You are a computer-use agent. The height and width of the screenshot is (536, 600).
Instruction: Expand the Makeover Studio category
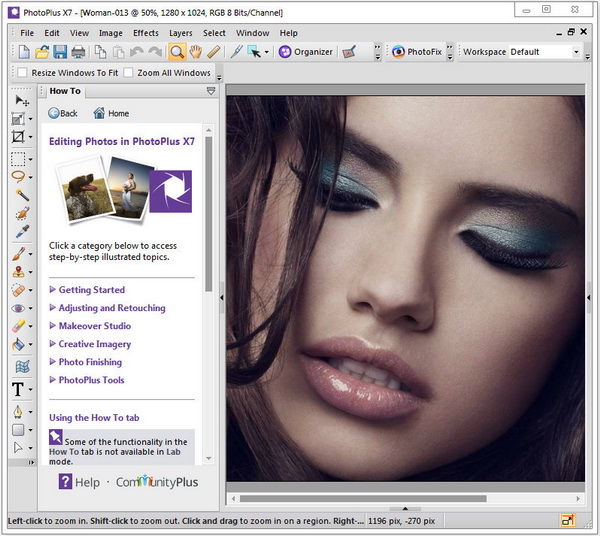pyautogui.click(x=94, y=326)
